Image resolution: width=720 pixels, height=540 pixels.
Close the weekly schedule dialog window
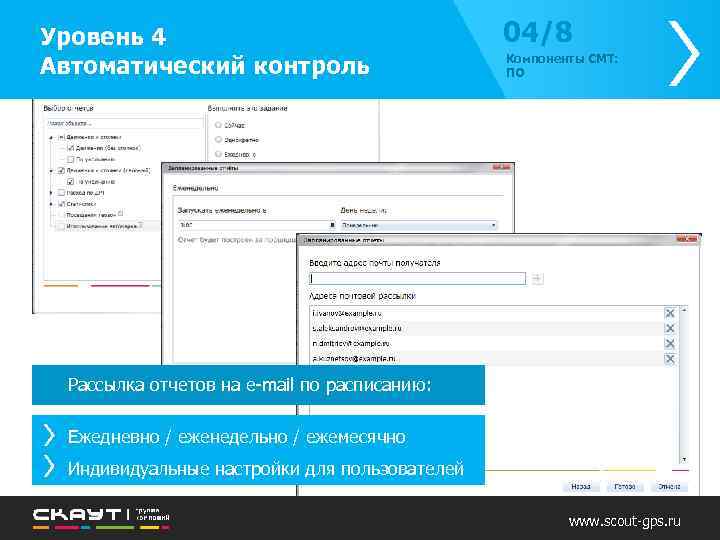(x=501, y=168)
